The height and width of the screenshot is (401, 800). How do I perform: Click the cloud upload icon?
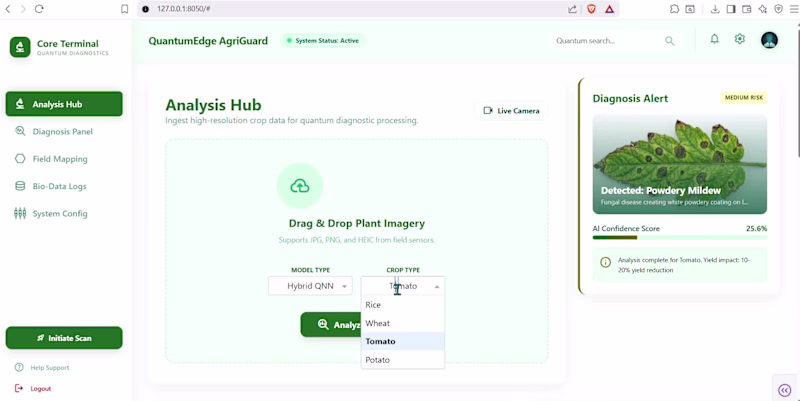pyautogui.click(x=300, y=186)
